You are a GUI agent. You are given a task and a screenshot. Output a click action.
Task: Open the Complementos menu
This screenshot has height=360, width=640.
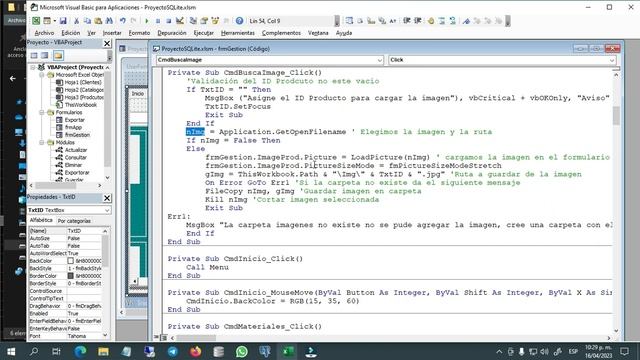point(281,33)
